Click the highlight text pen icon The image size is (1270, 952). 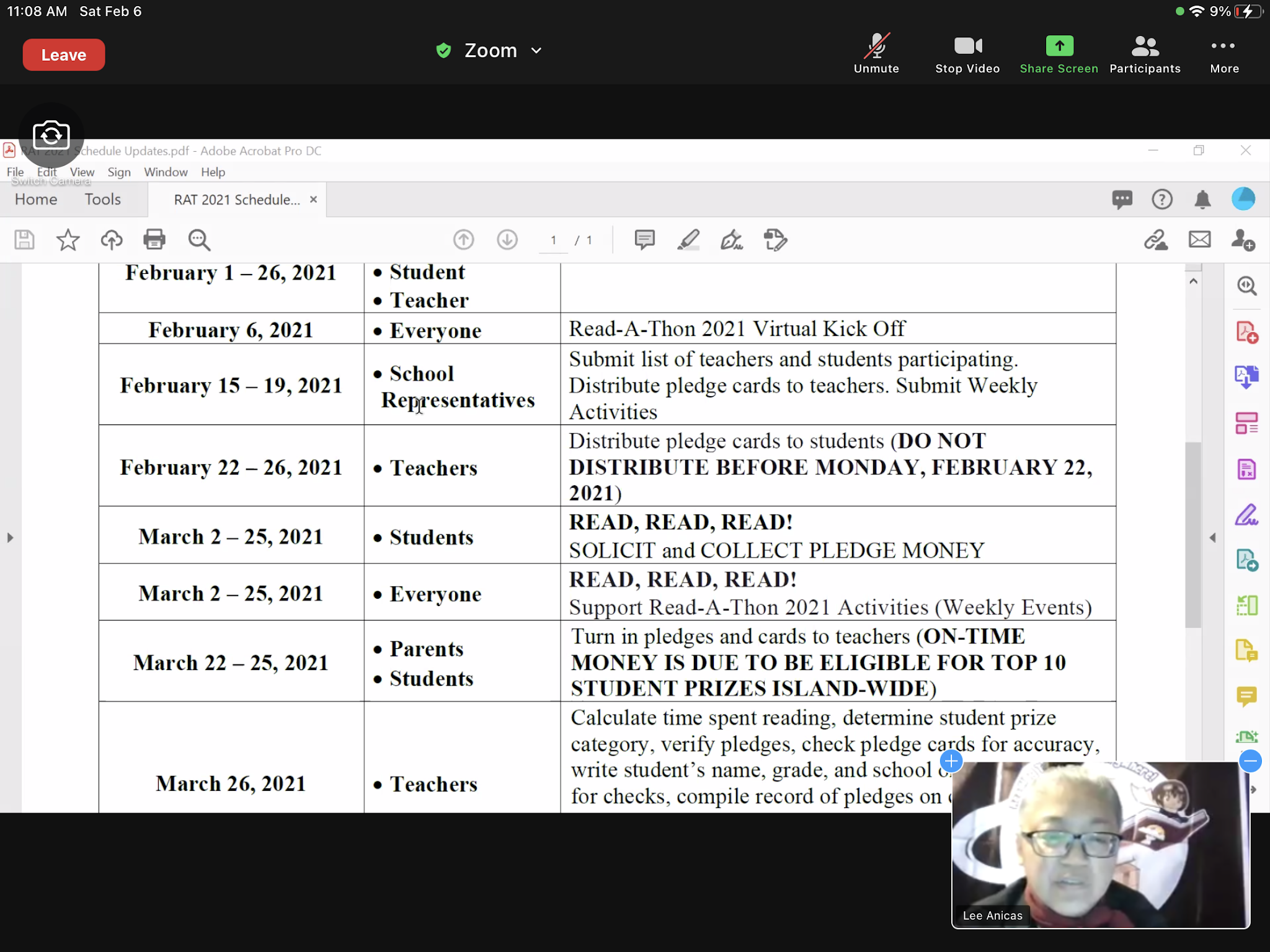pyautogui.click(x=688, y=240)
